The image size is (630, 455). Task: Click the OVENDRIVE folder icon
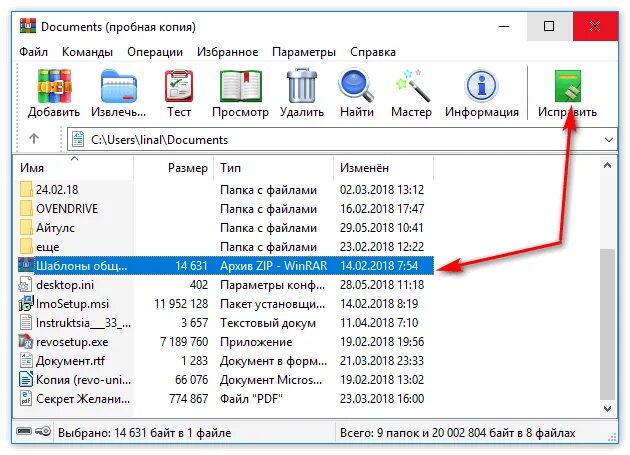tap(26, 208)
